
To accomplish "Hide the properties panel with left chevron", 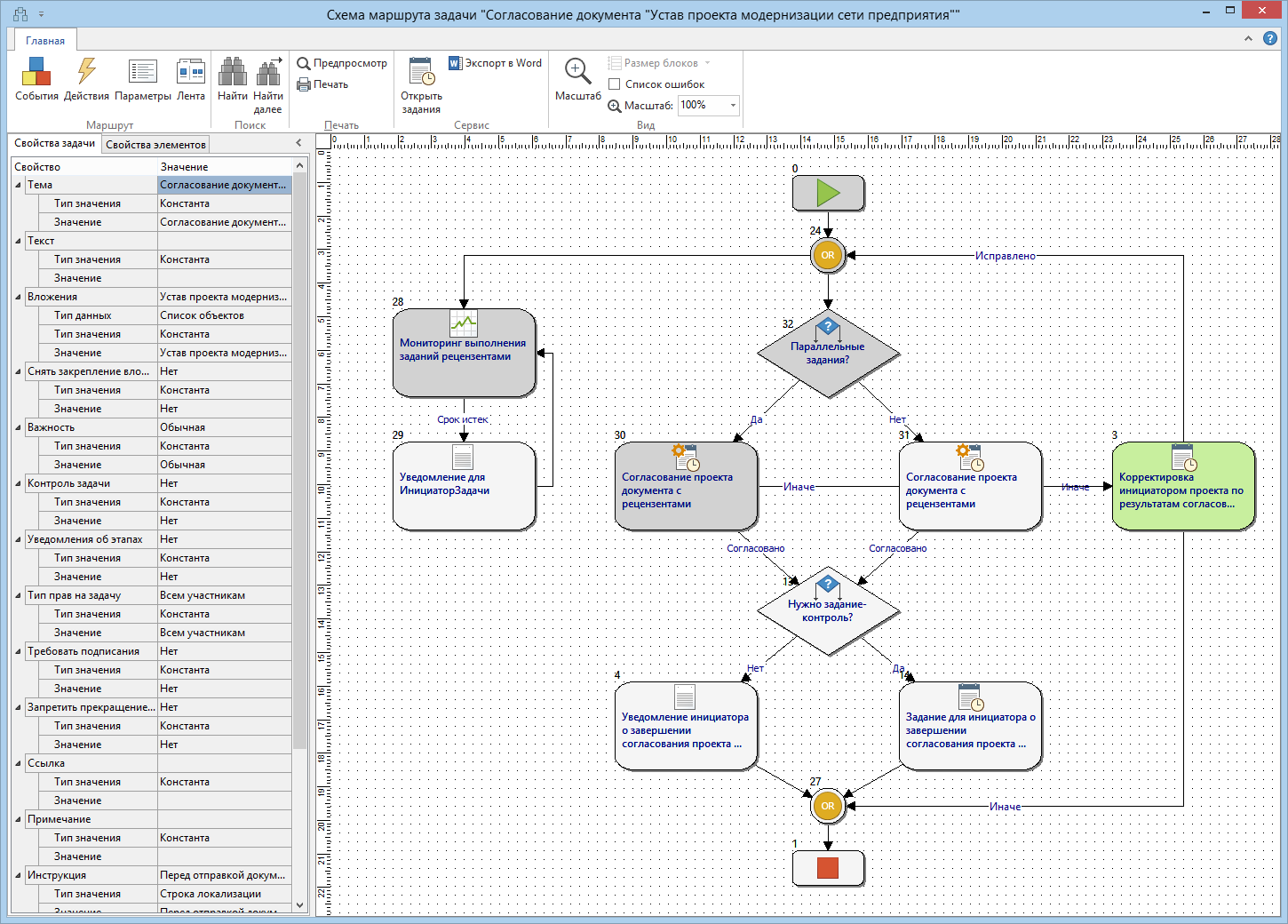I will click(298, 143).
